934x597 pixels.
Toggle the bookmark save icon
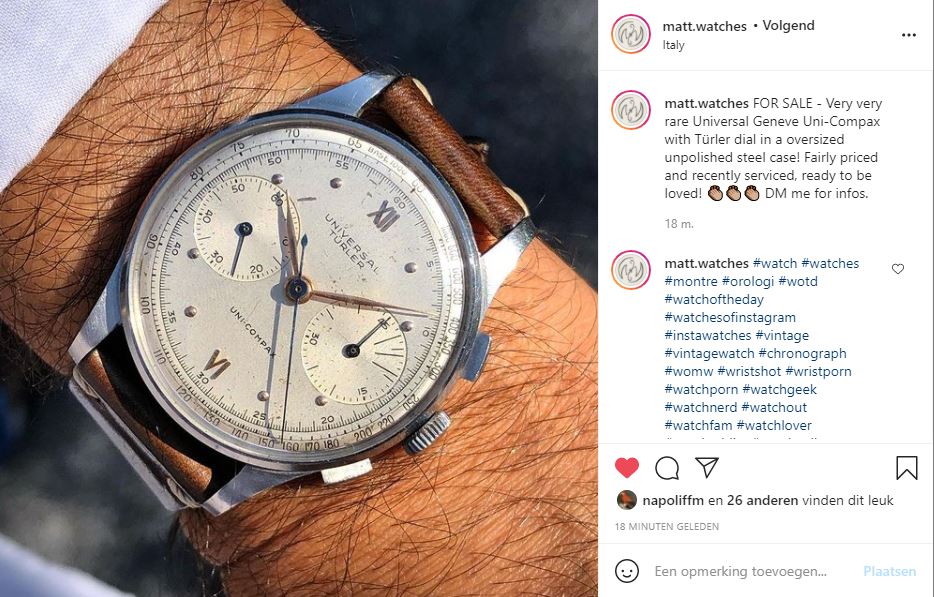click(907, 468)
